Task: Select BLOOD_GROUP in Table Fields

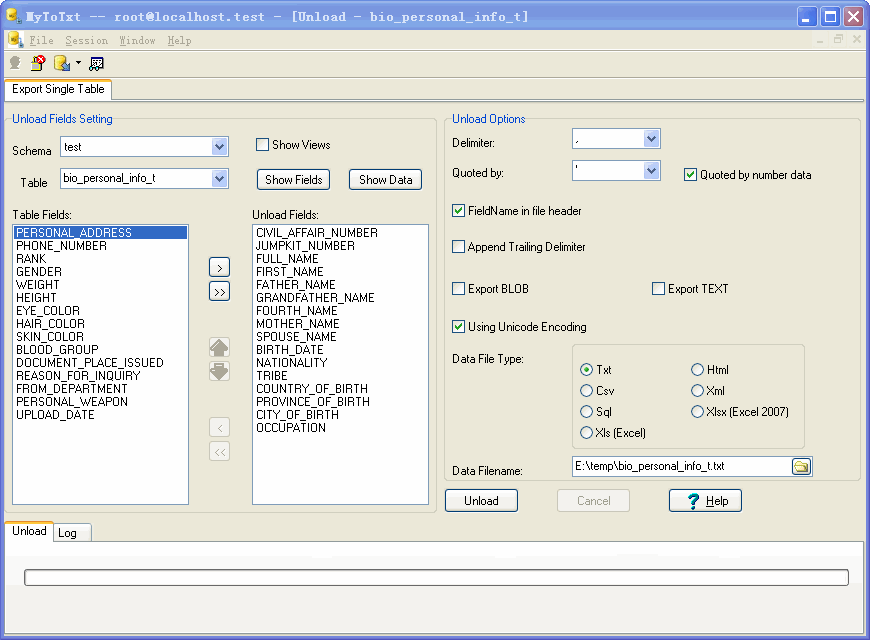Action: point(100,350)
